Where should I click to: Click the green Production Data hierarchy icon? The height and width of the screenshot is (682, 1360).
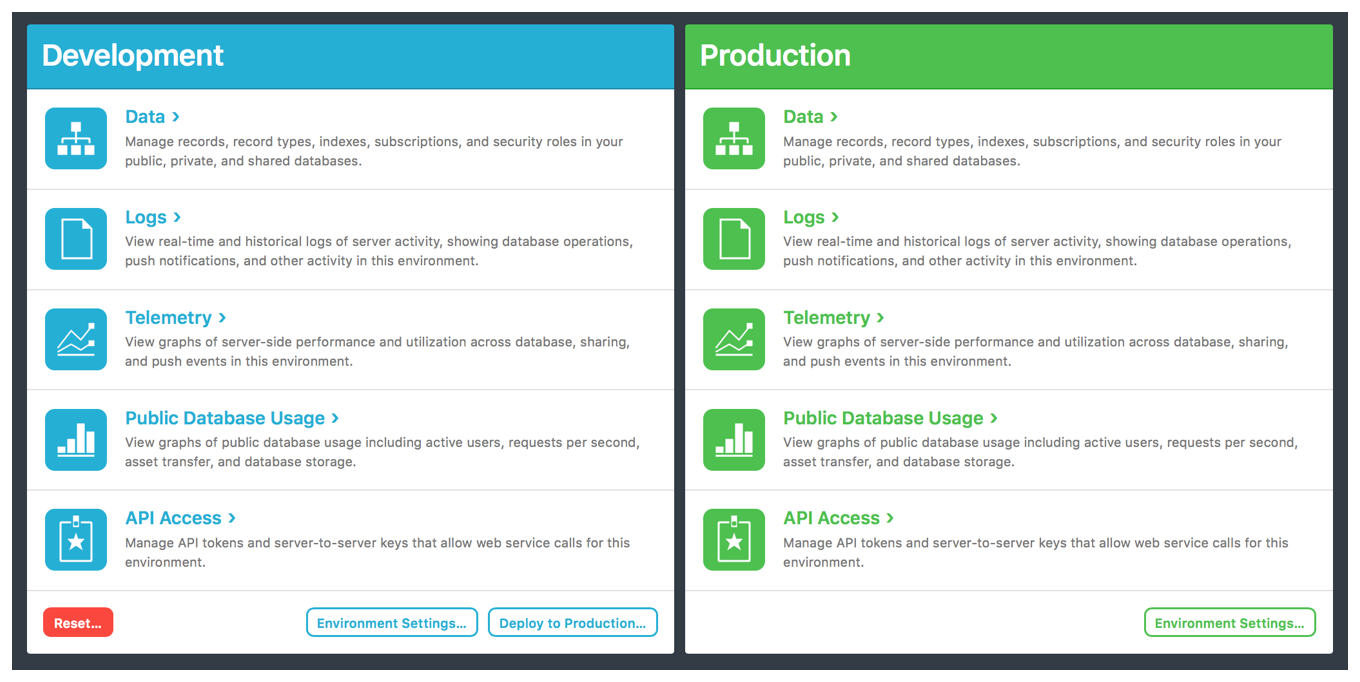point(734,139)
